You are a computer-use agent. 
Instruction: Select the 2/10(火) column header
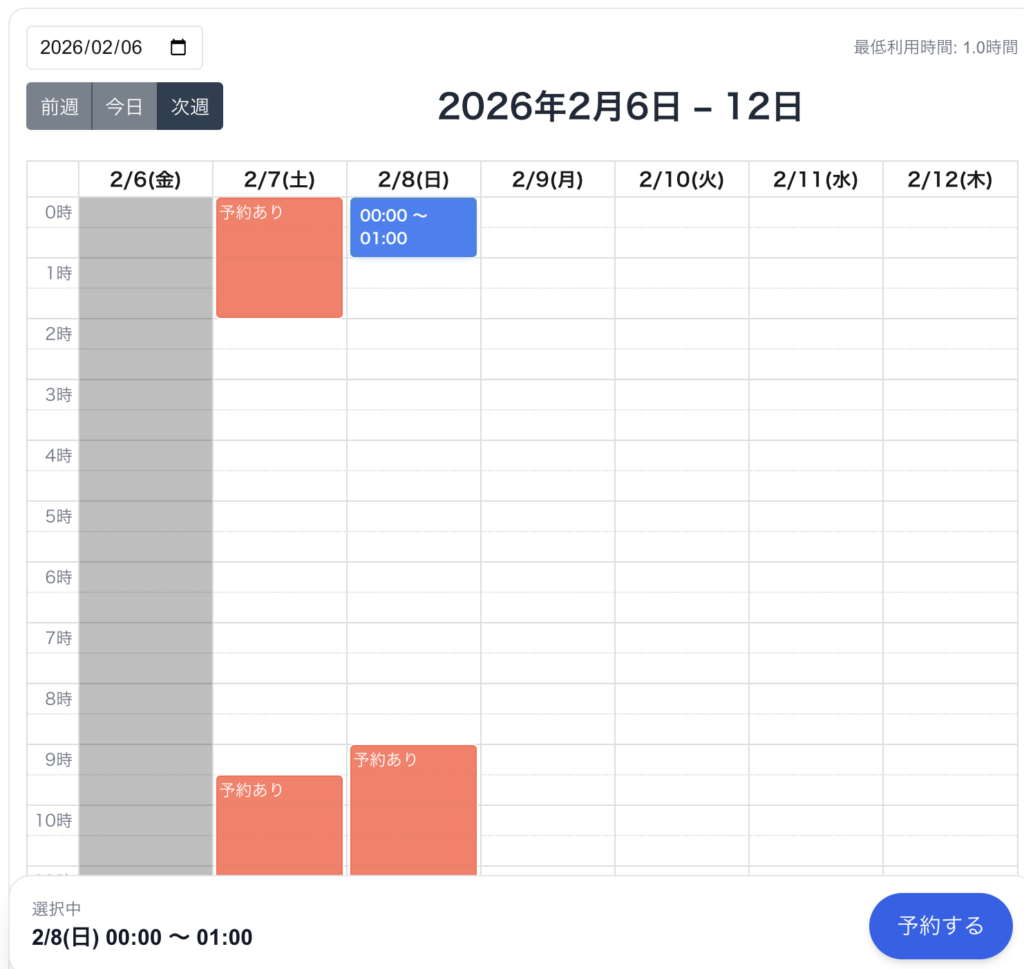(681, 180)
